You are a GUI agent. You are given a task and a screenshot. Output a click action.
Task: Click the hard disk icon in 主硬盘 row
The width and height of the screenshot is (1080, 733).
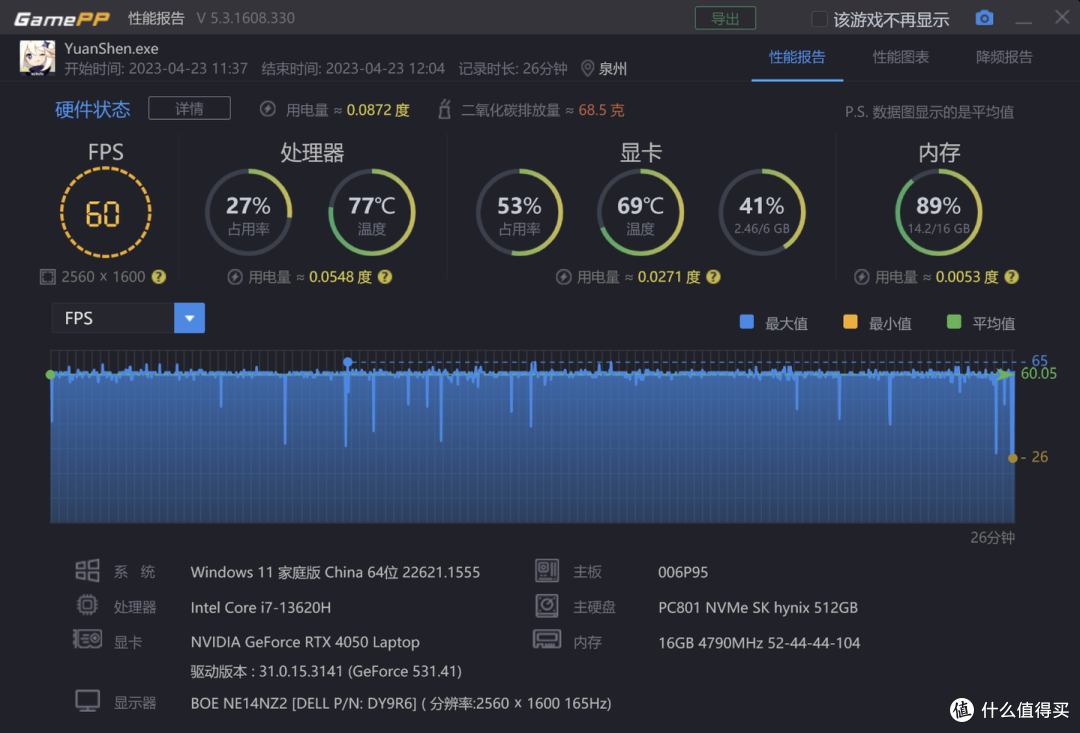click(x=547, y=606)
